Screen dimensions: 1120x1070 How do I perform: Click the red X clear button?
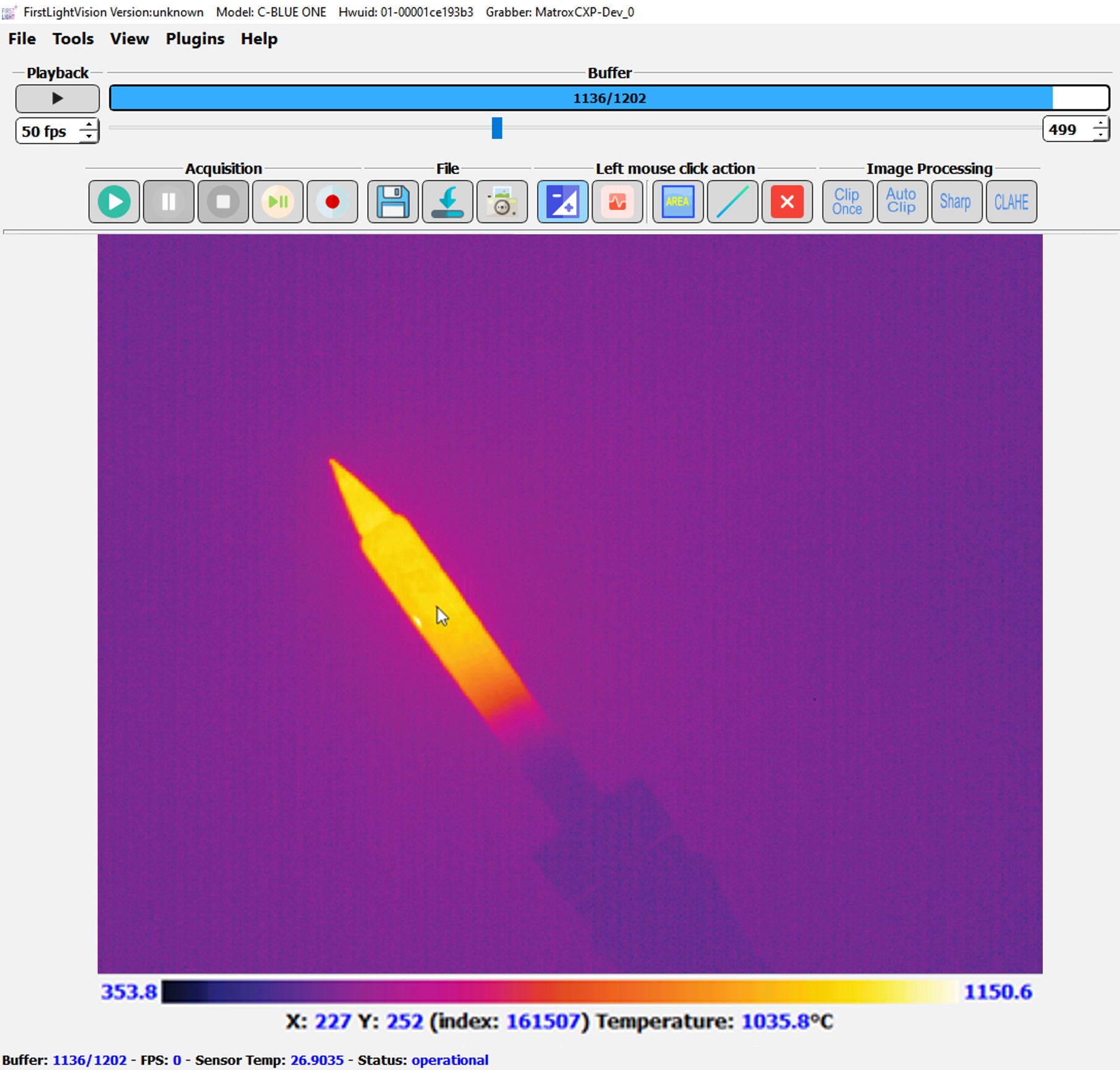point(787,202)
